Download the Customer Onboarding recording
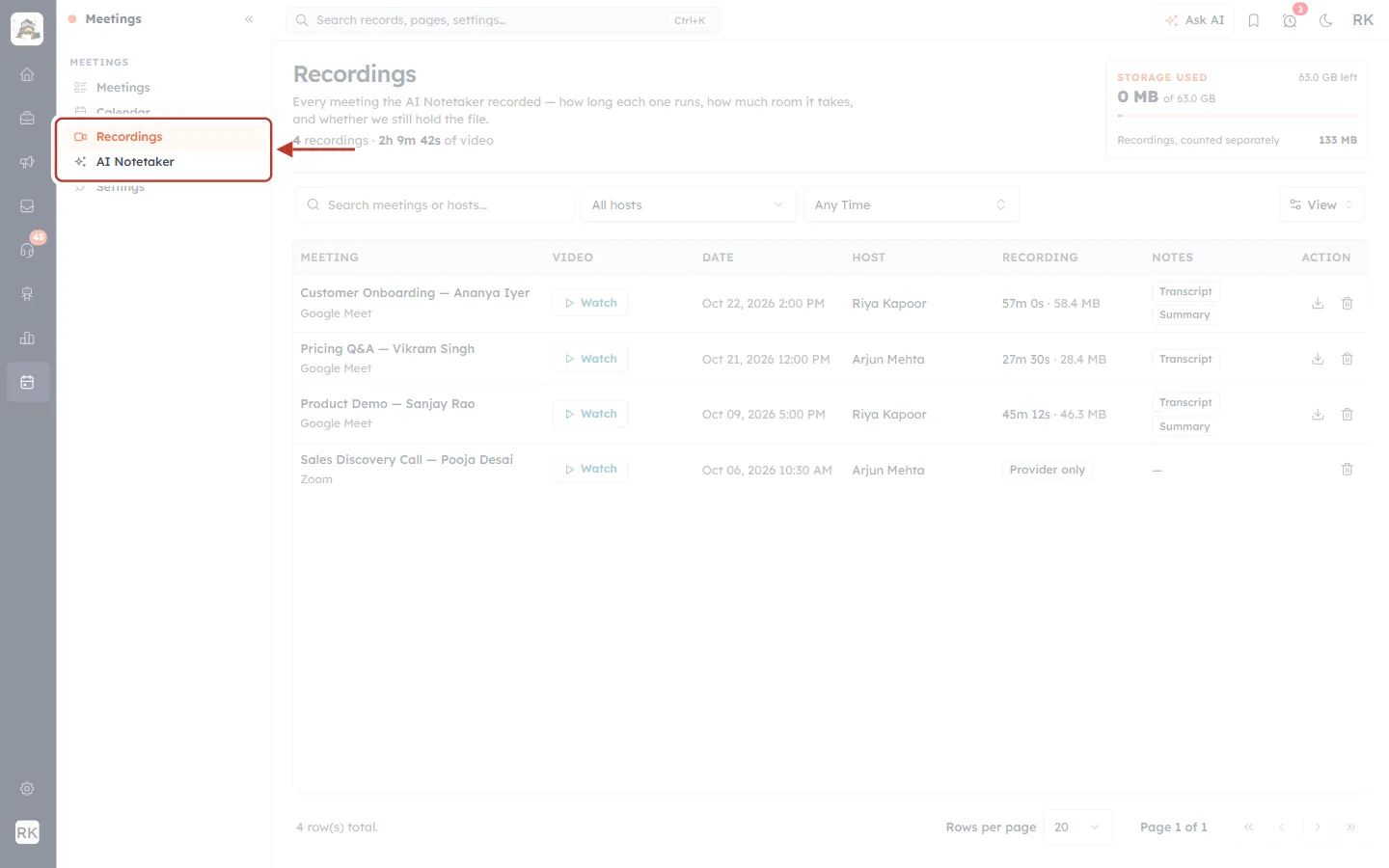Screen dimensions: 1389x868 pos(1318,304)
